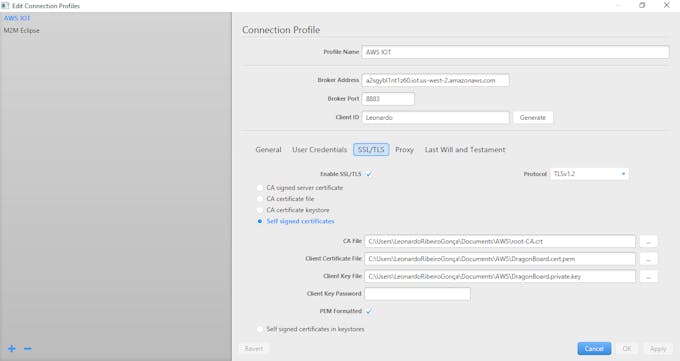Click the Cancel button
The image size is (680, 361).
pos(594,348)
